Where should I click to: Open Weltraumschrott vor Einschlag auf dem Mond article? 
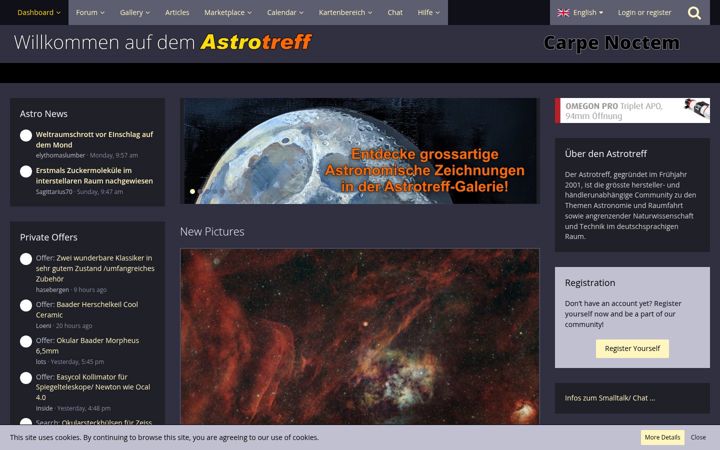click(94, 139)
